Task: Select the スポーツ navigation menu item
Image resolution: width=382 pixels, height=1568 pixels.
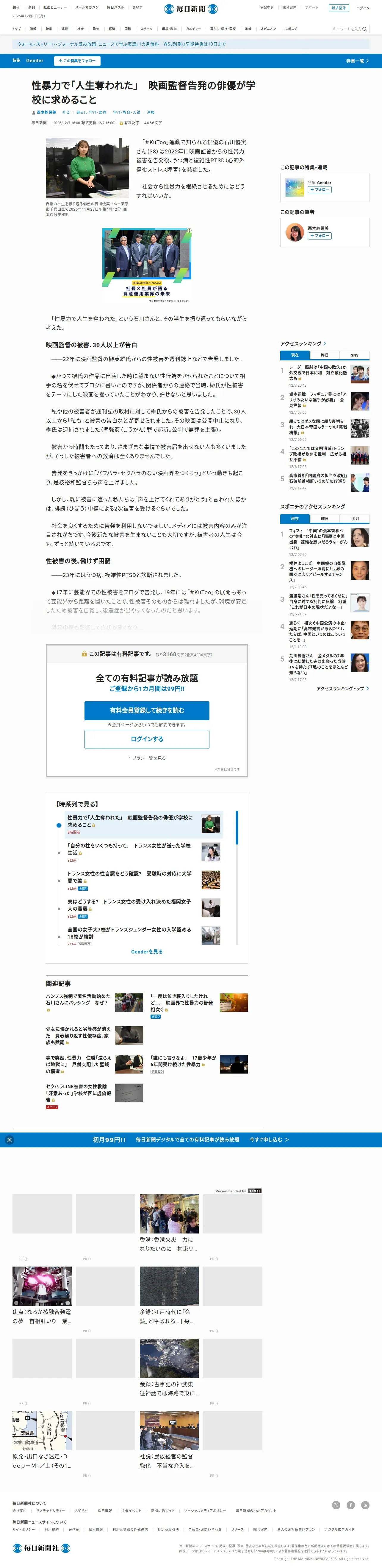Action: 147,29
